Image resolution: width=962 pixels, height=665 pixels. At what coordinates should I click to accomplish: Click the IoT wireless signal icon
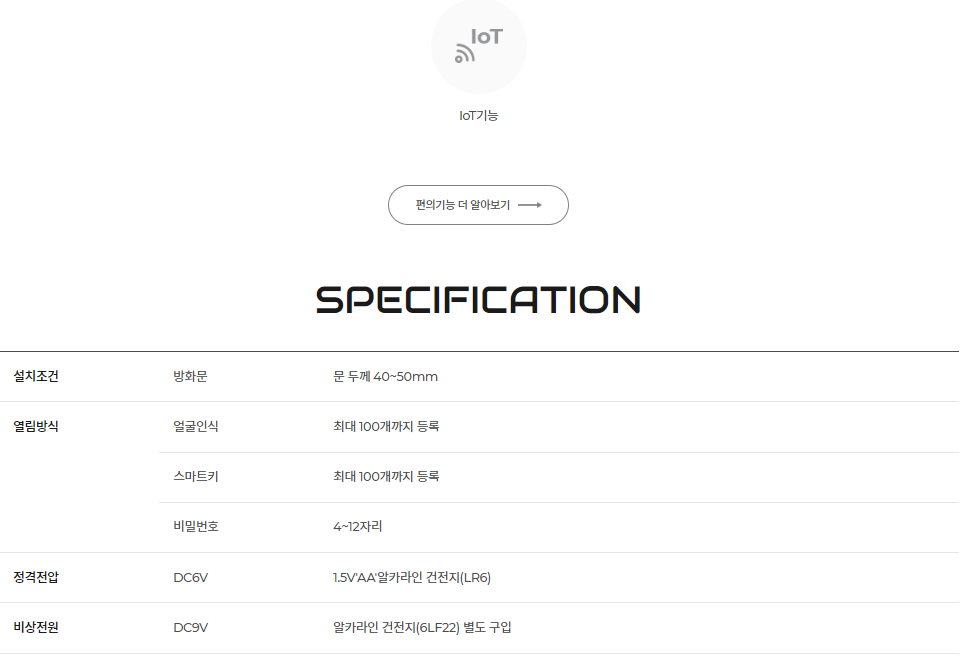[478, 46]
